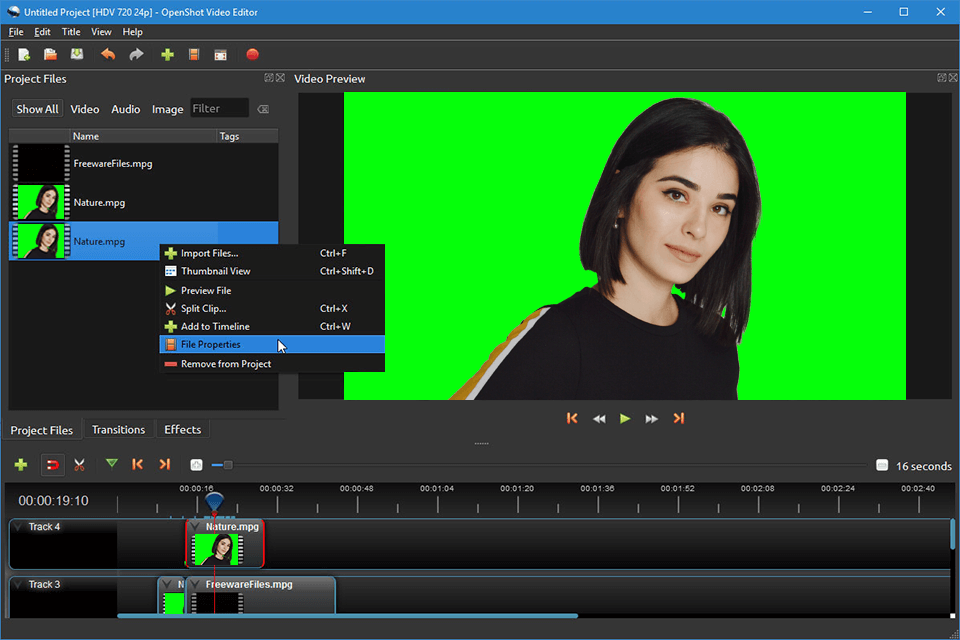
Task: Expand the Track 4 arrow menu
Action: click(x=18, y=527)
